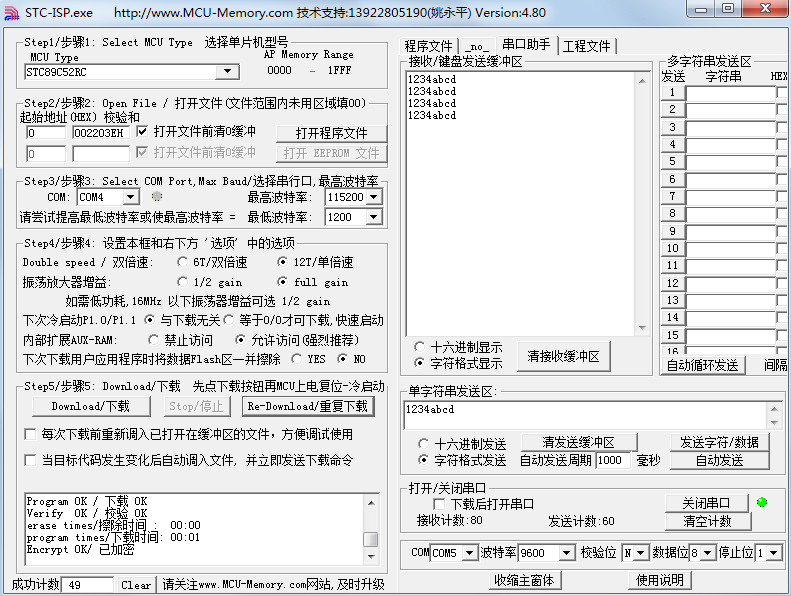Image resolution: width=791 pixels, height=596 pixels.
Task: Toggle 下载后打开串口 checkbox
Action: pos(439,504)
